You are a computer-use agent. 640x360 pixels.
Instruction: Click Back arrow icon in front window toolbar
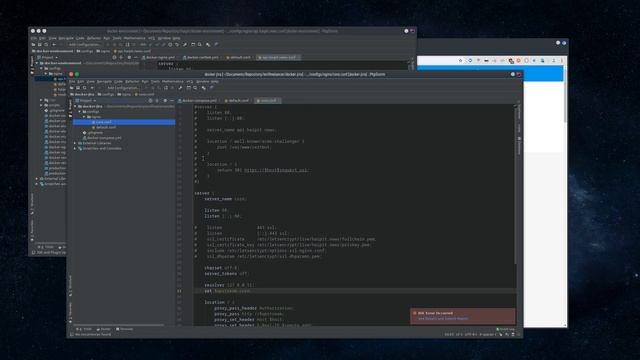point(92,88)
